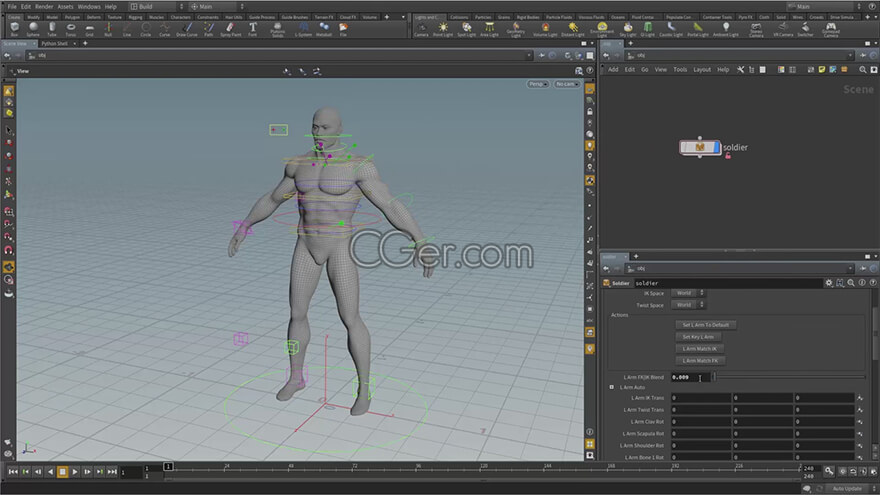
Task: Open the Assets menu
Action: tap(65, 7)
